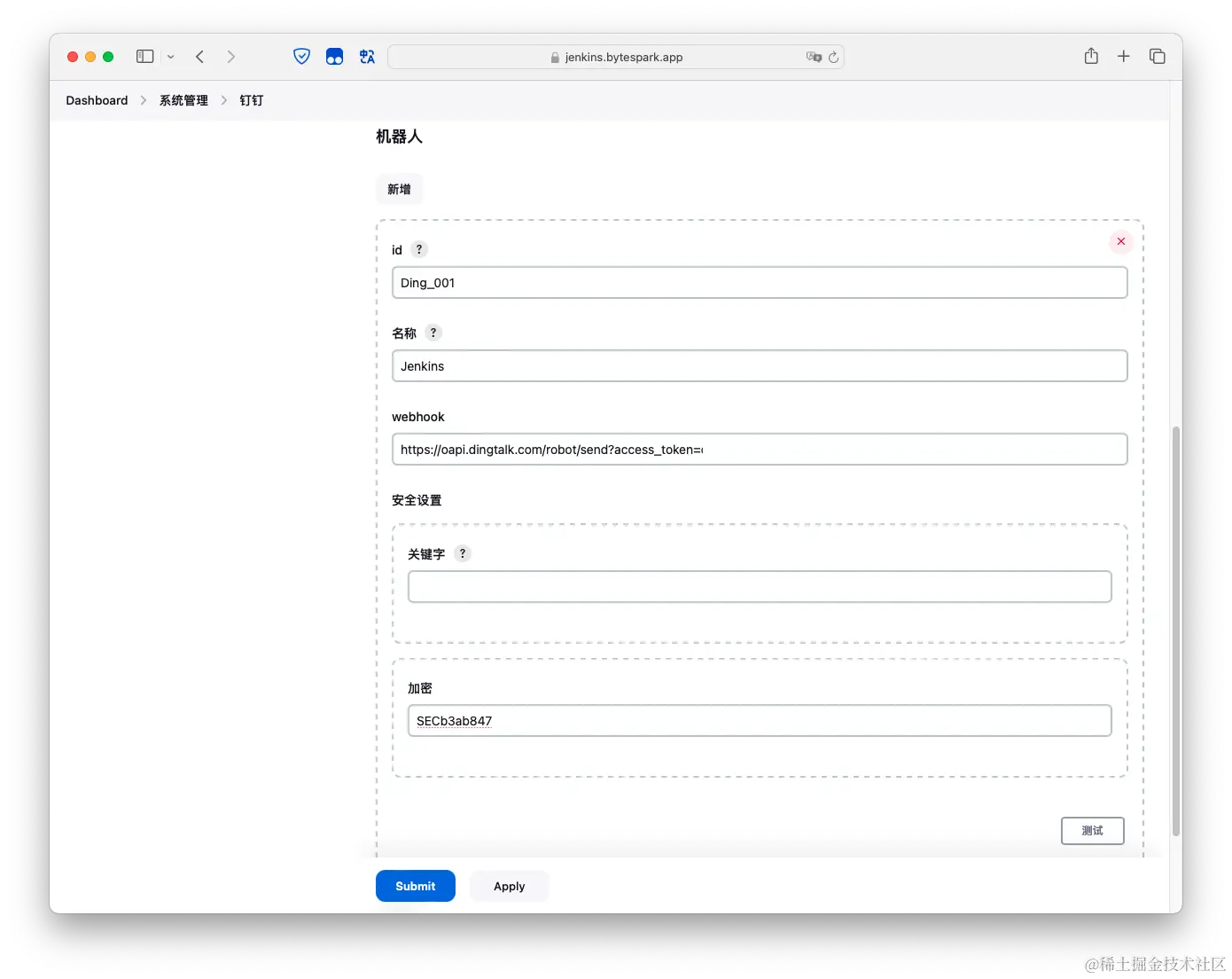
Task: Click the webhook URL input field
Action: [760, 450]
